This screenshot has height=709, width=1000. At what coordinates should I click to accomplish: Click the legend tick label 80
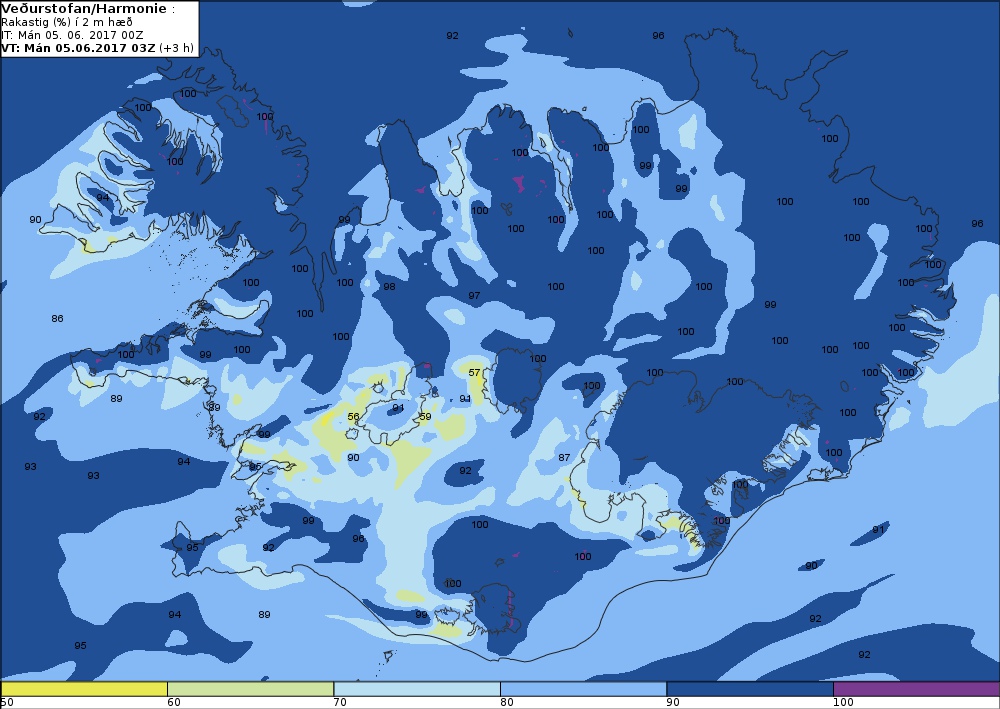(x=506, y=703)
